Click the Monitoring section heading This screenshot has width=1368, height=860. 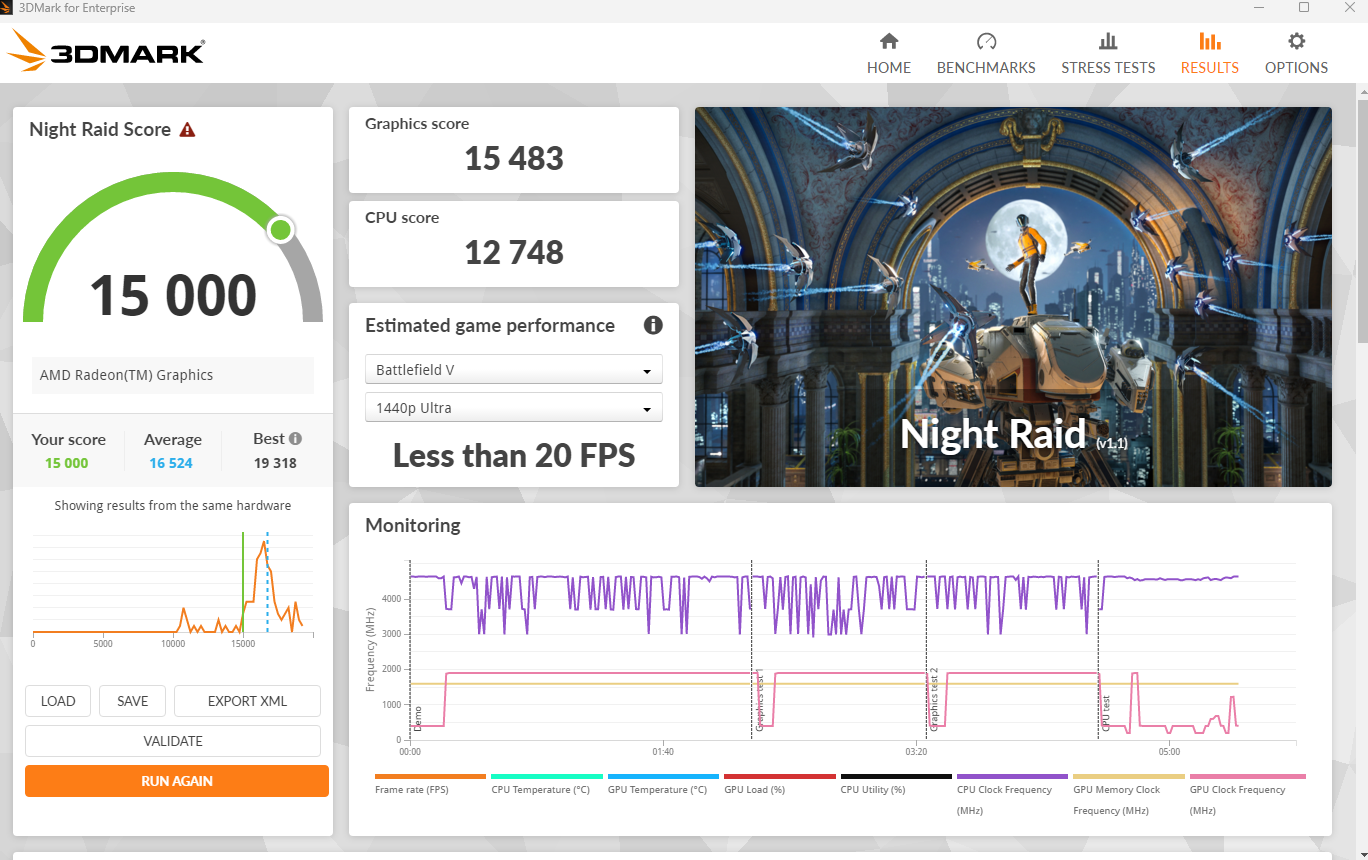413,525
